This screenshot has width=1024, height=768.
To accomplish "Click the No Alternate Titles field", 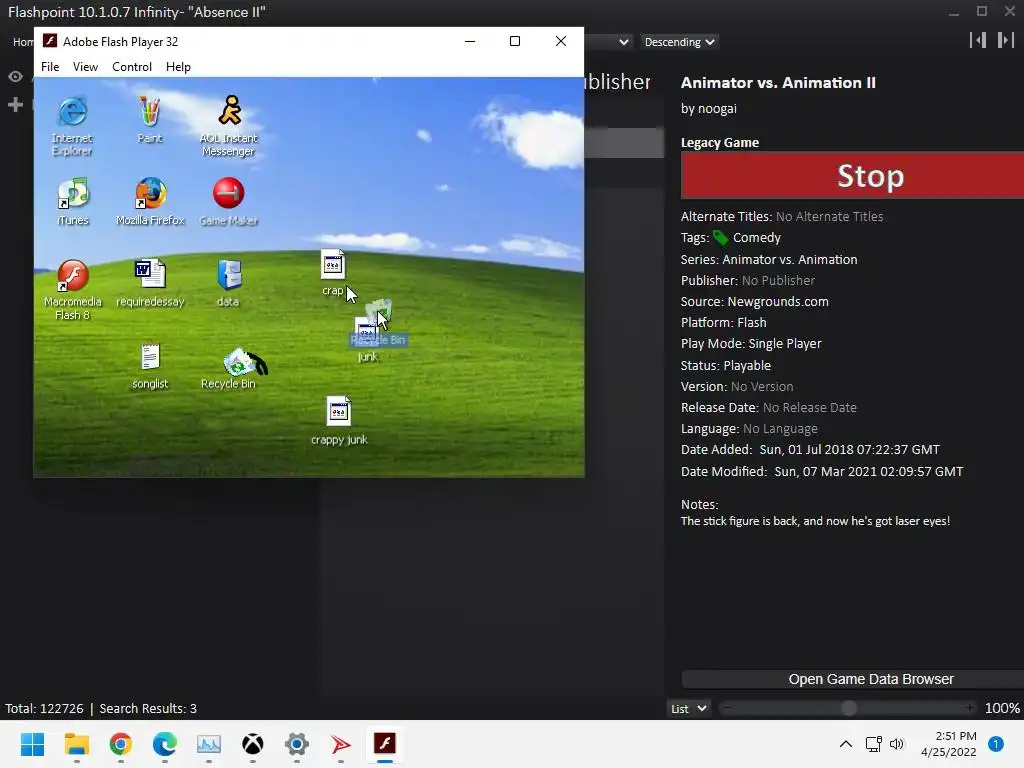I will coord(829,217).
